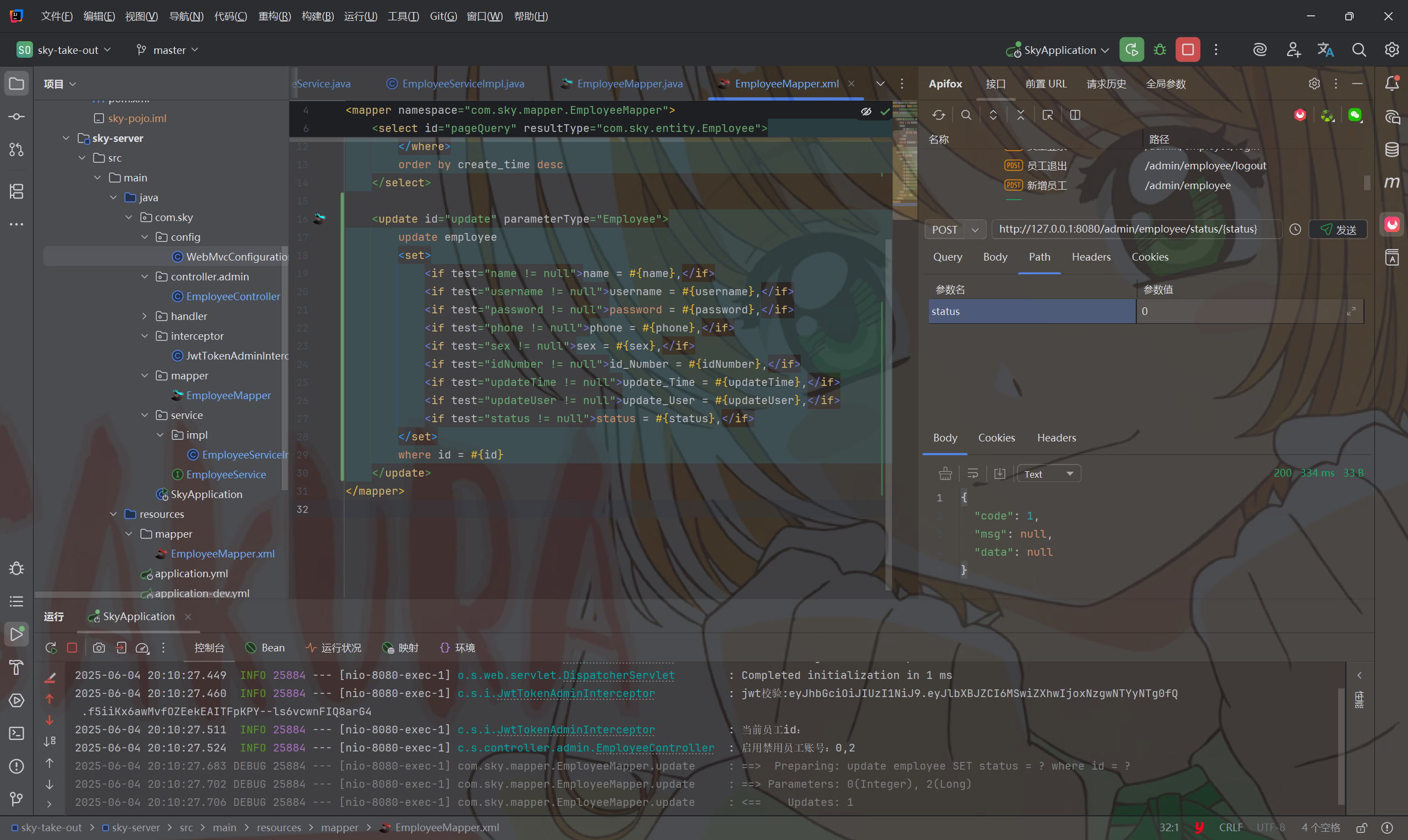
Task: Open the Headers request tab
Action: (x=1091, y=257)
